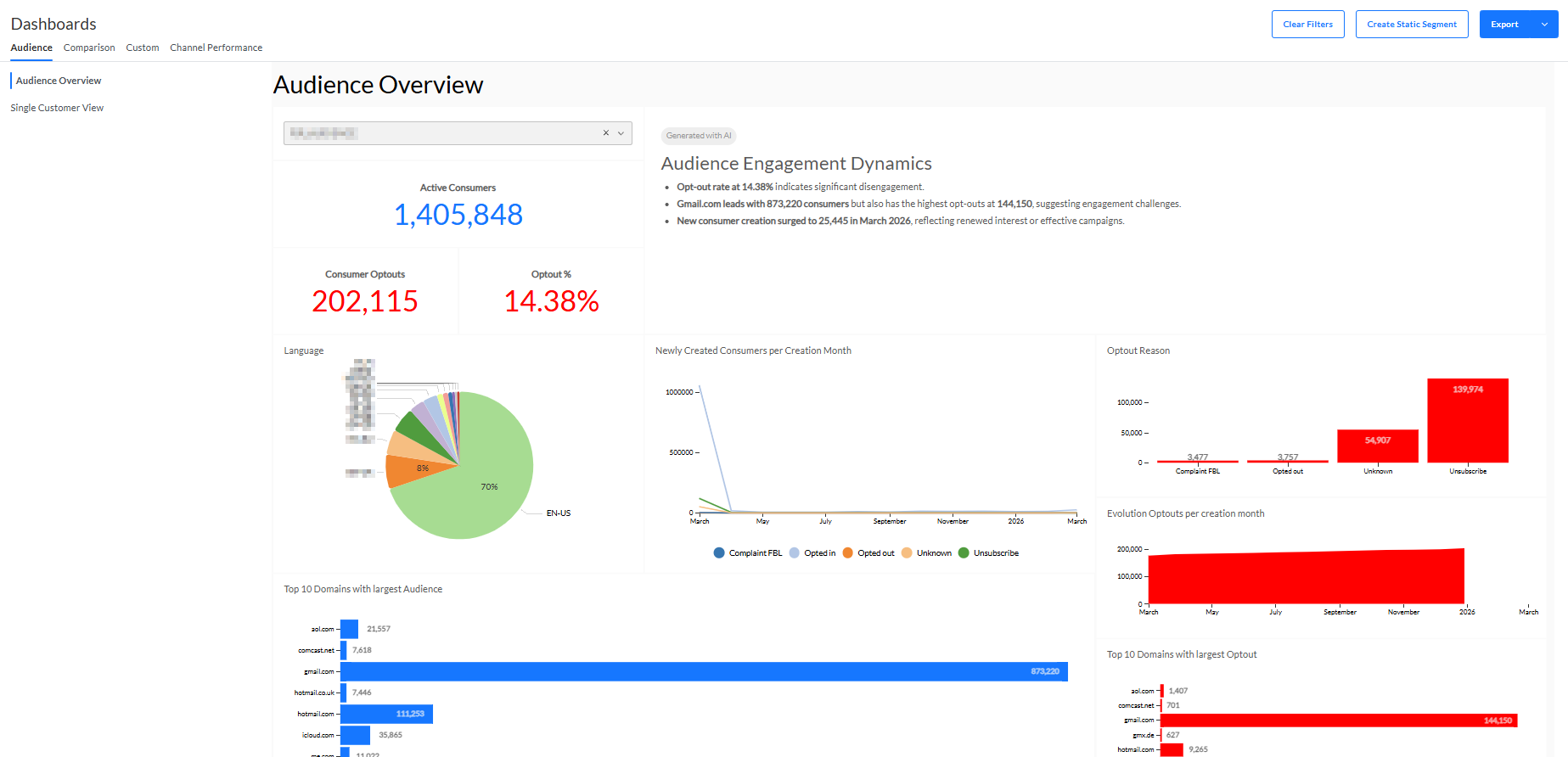1568x757 pixels.
Task: Switch to the Audience tab
Action: 31,48
